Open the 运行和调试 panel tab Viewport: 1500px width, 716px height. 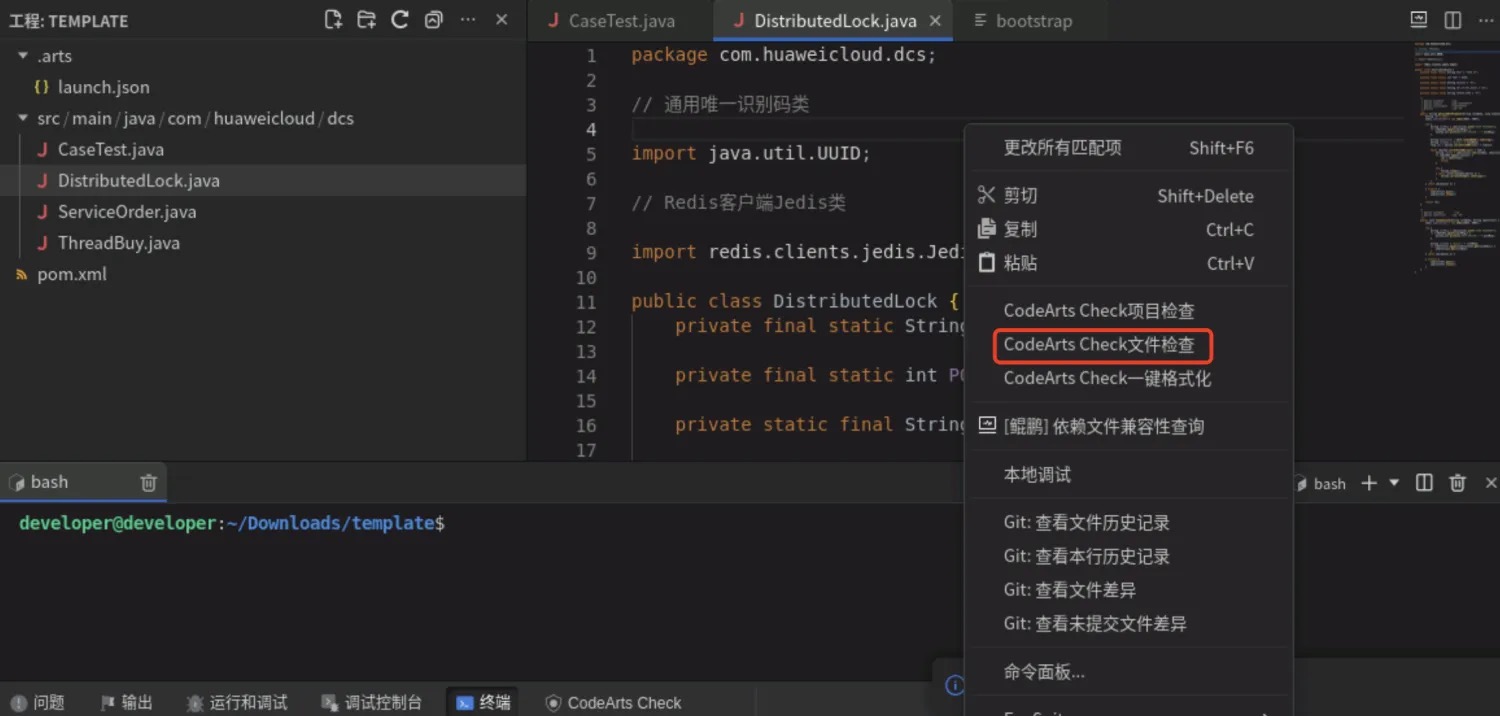pos(238,703)
